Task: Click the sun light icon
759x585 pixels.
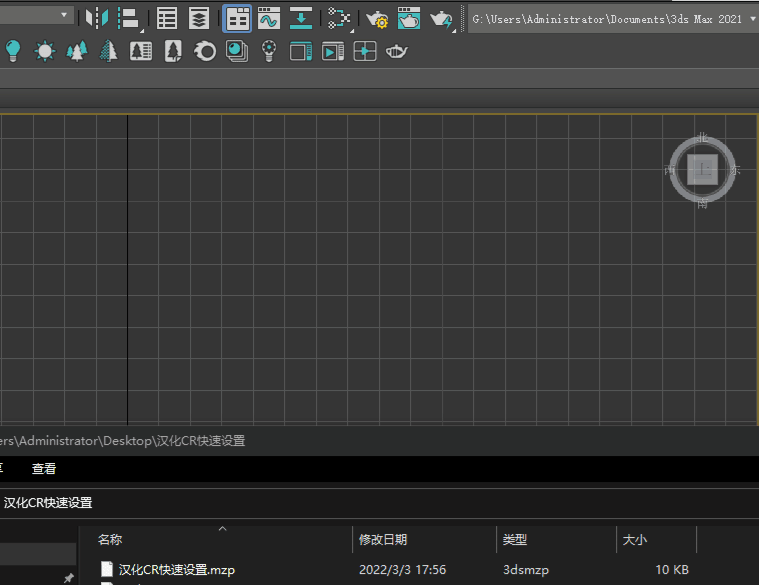Action: coord(44,51)
